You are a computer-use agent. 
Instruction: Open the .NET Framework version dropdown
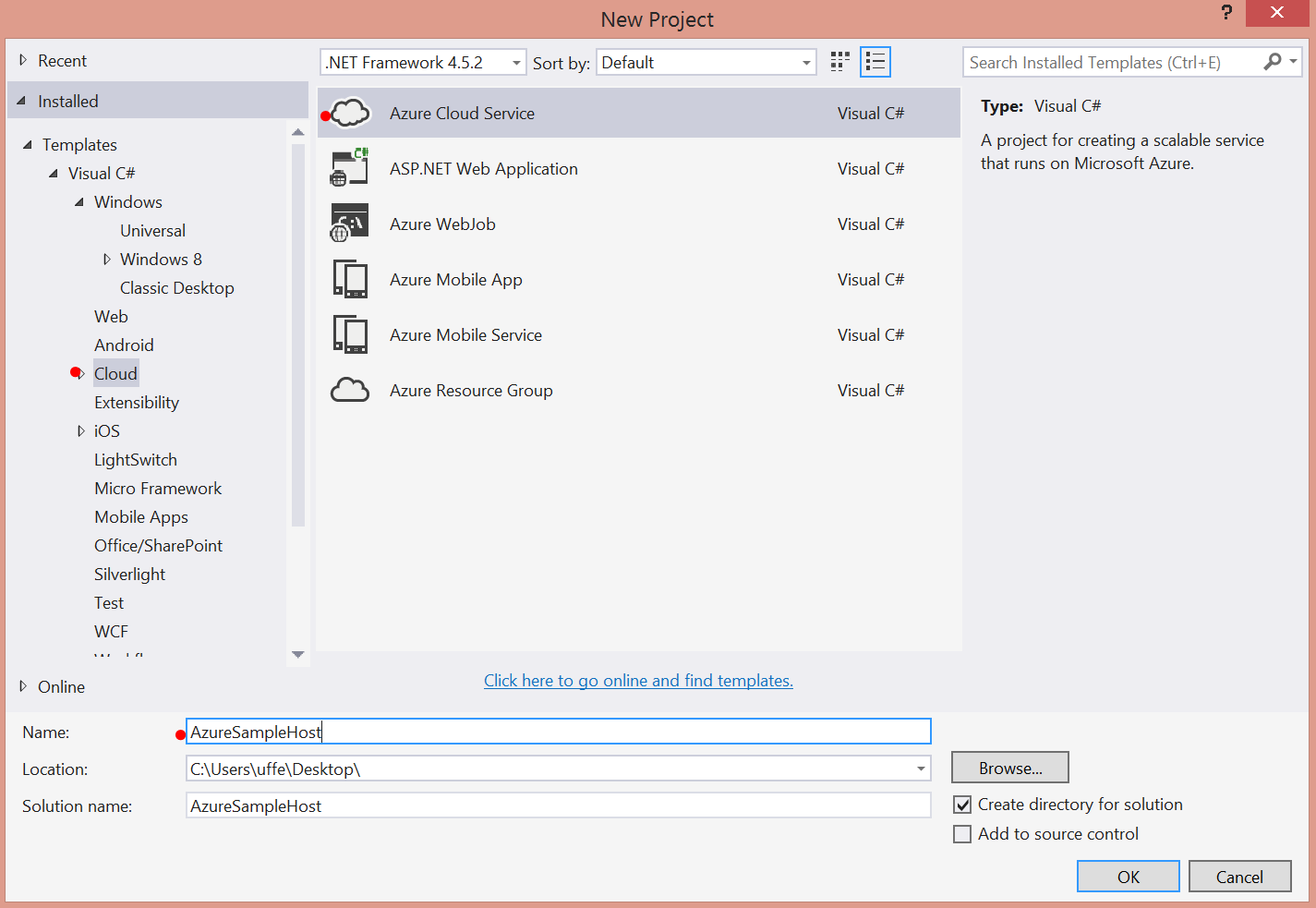click(516, 63)
